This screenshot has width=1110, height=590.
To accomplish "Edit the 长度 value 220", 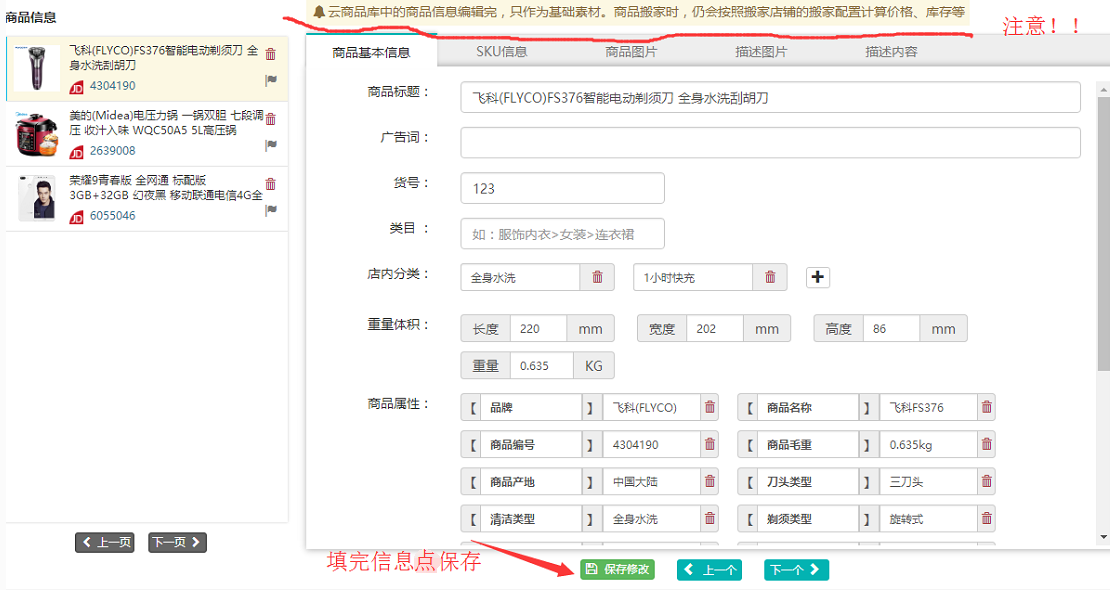I will (538, 329).
